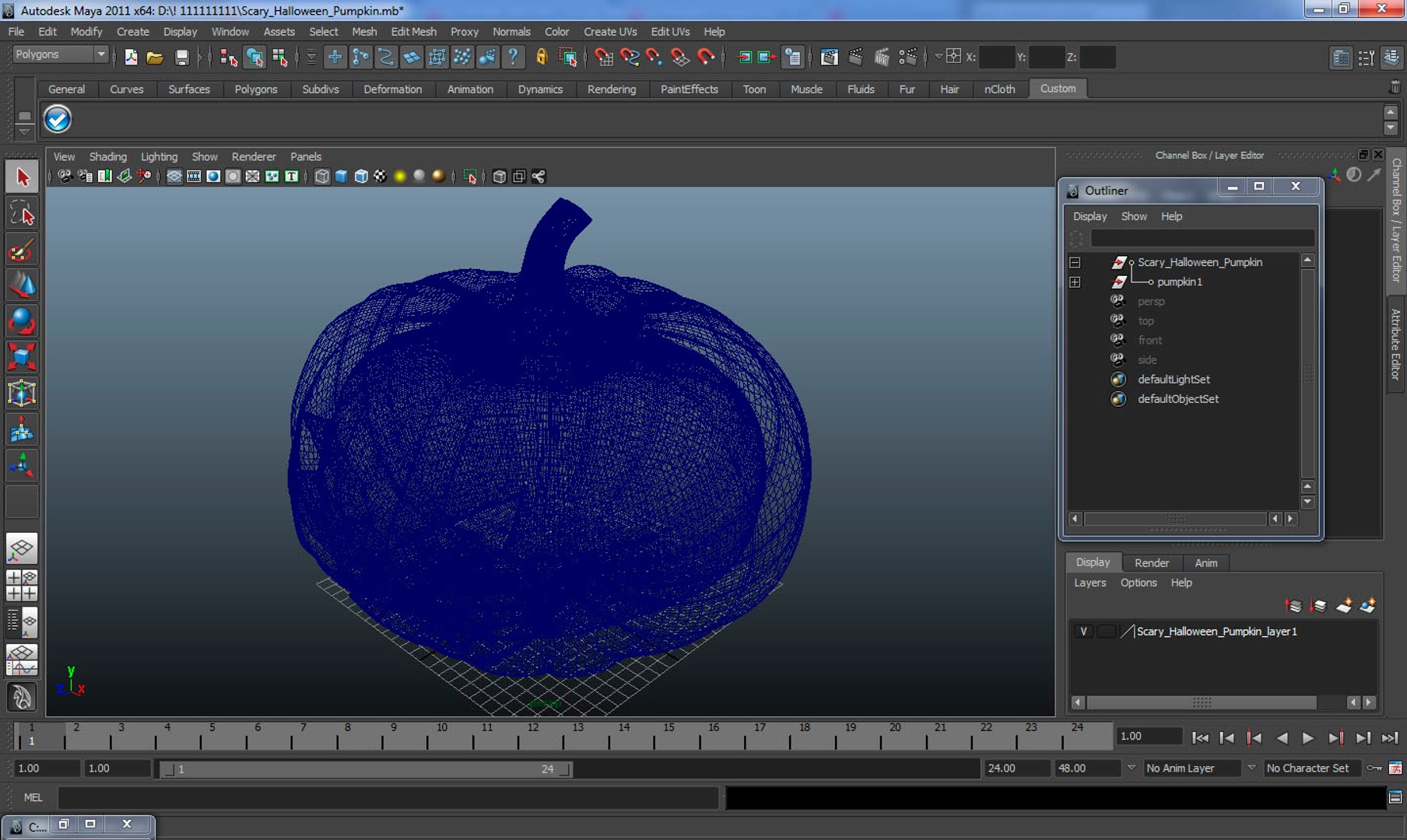
Task: Toggle viewport grid display icon
Action: click(x=174, y=177)
